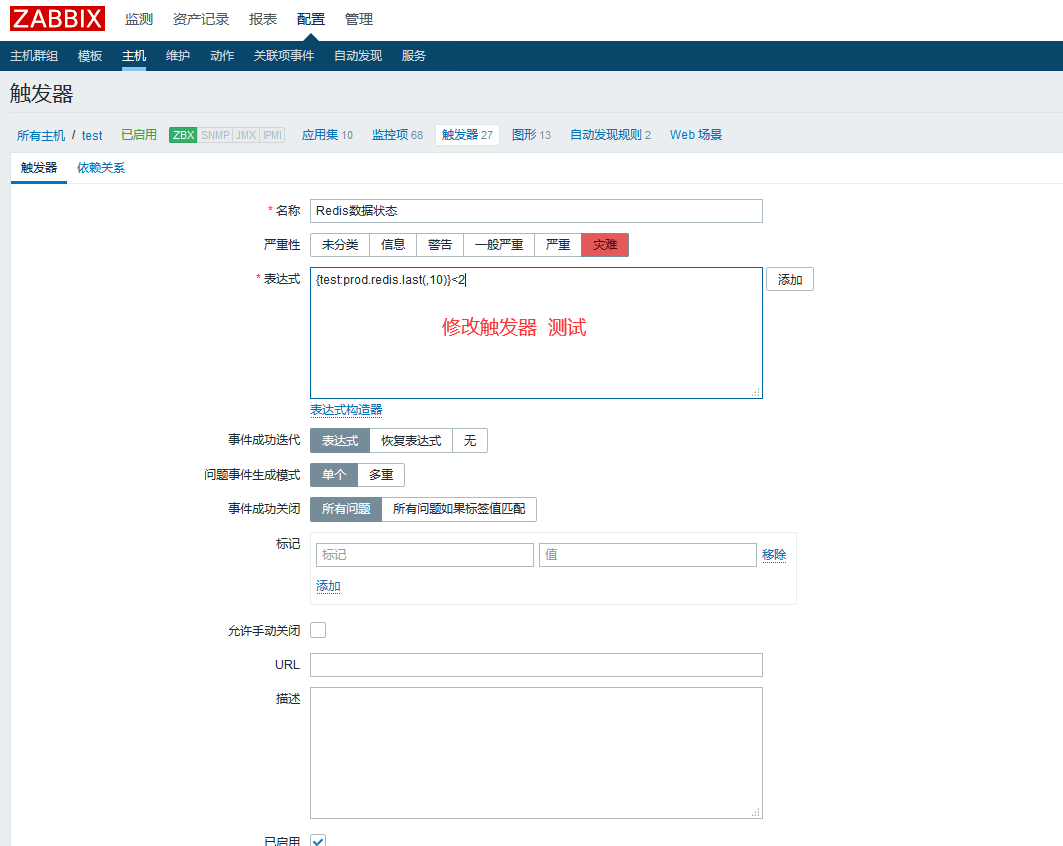The image size is (1063, 846).
Task: Choose 恢复表达式 for event OK generation
Action: (411, 441)
